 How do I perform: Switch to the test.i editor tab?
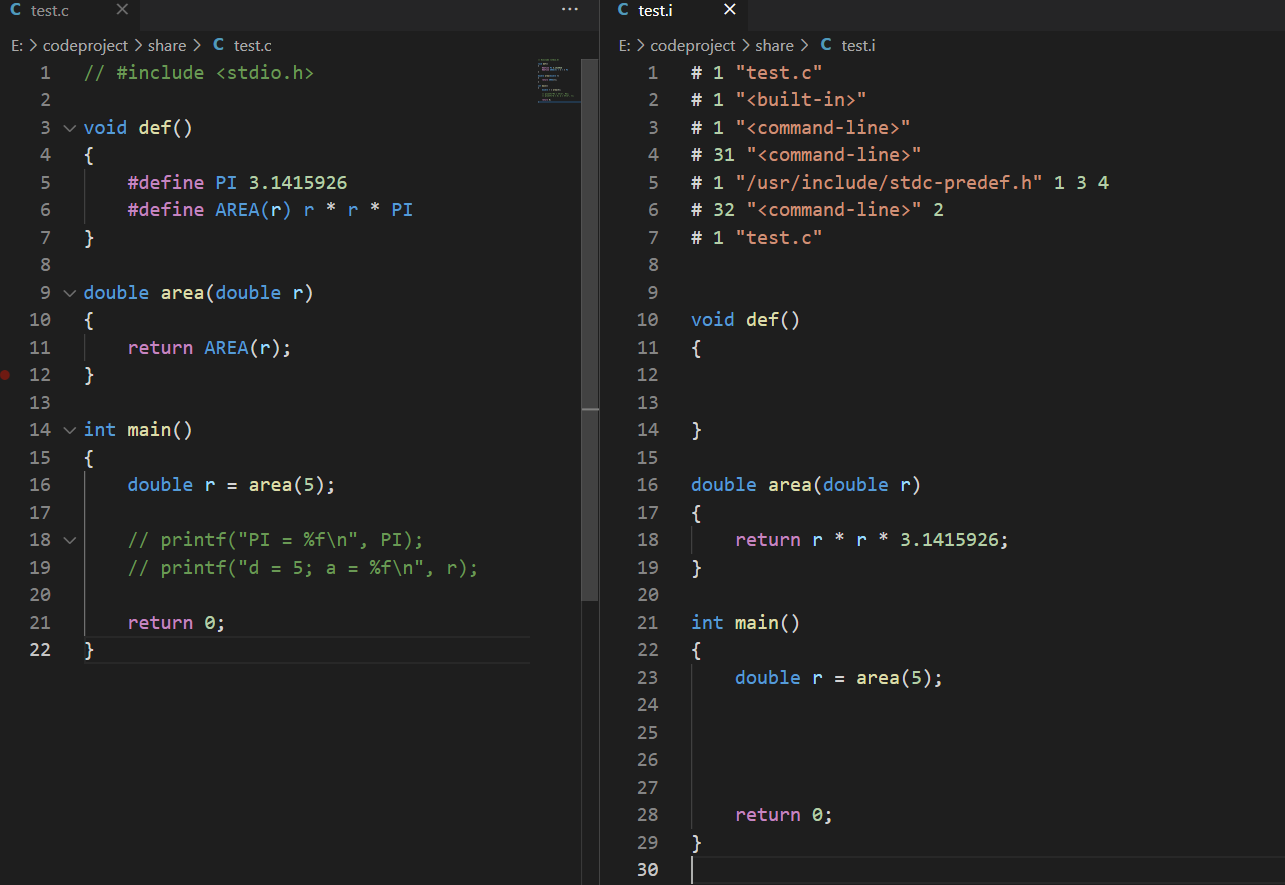pos(674,10)
